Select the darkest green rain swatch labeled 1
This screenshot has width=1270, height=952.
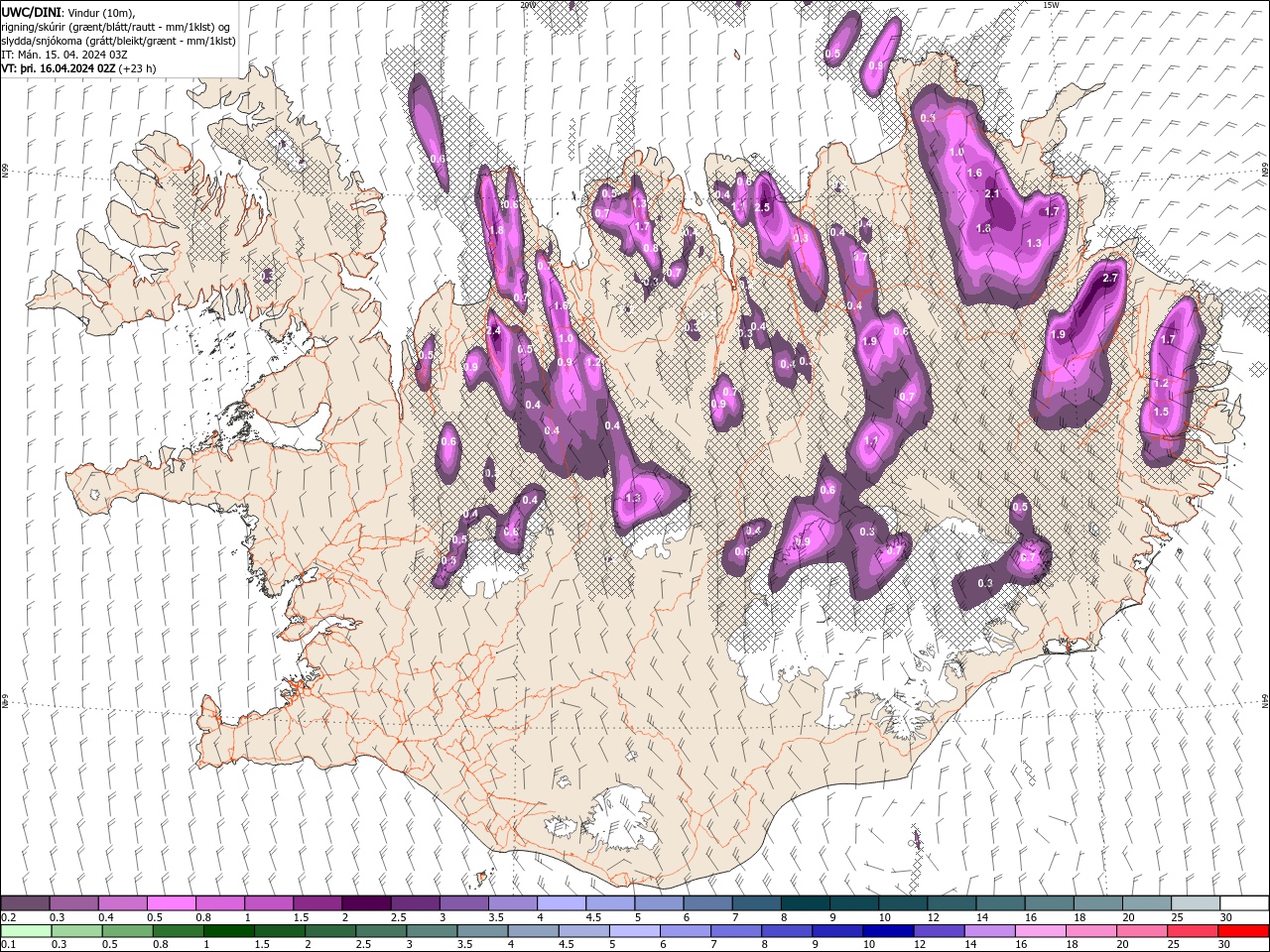[228, 931]
